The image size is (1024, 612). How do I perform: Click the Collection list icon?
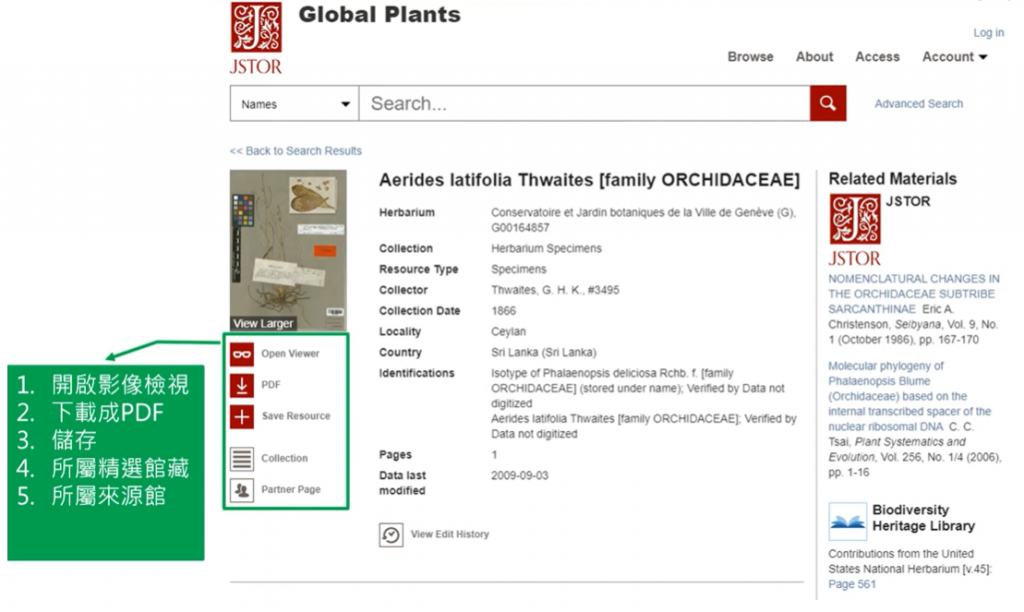pyautogui.click(x=242, y=459)
